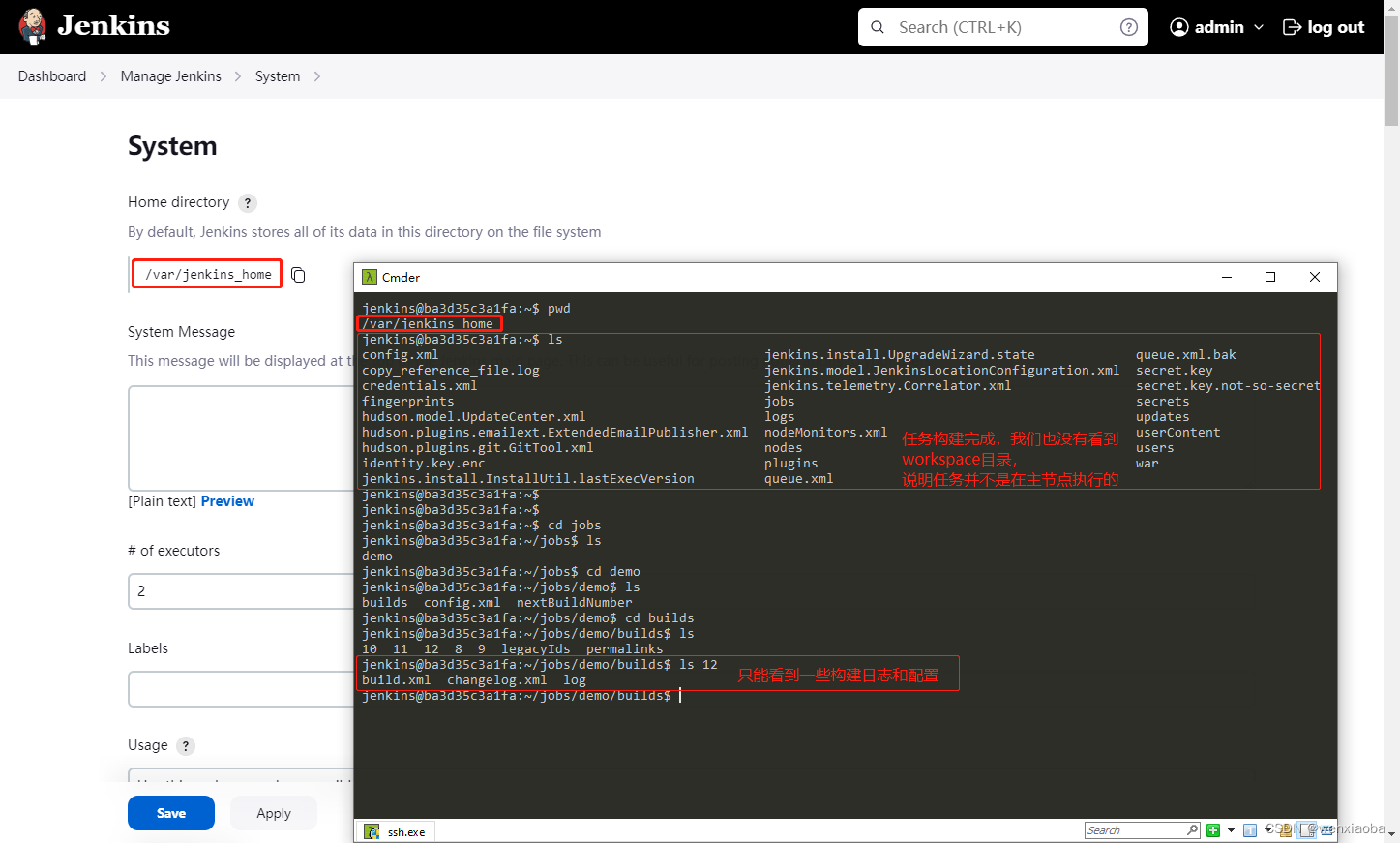Click identity.key.enc in terminal listing
This screenshot has height=843, width=1400.
pyautogui.click(x=424, y=464)
